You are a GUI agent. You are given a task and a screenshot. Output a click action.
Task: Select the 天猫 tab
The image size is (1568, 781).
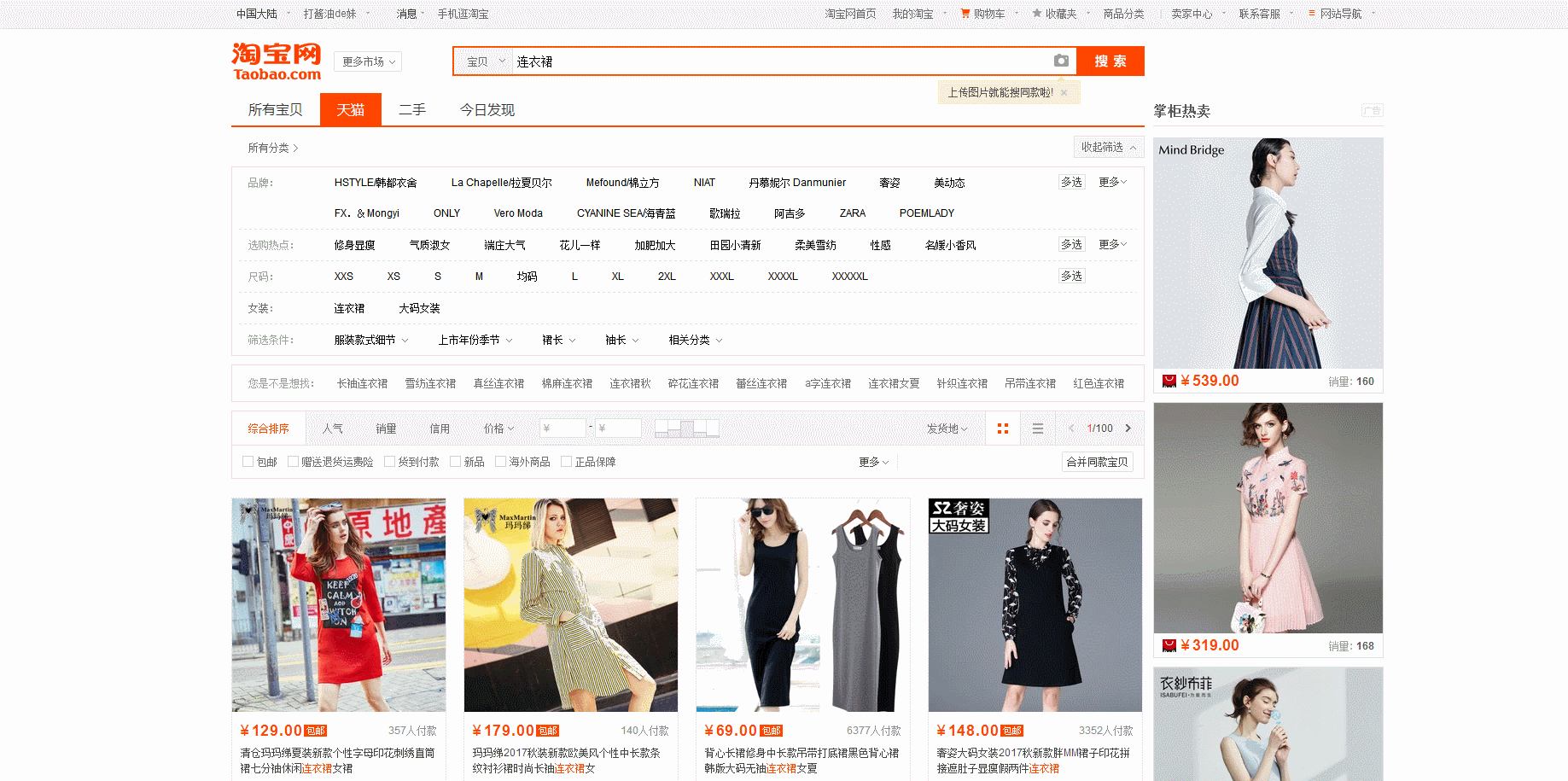click(350, 109)
